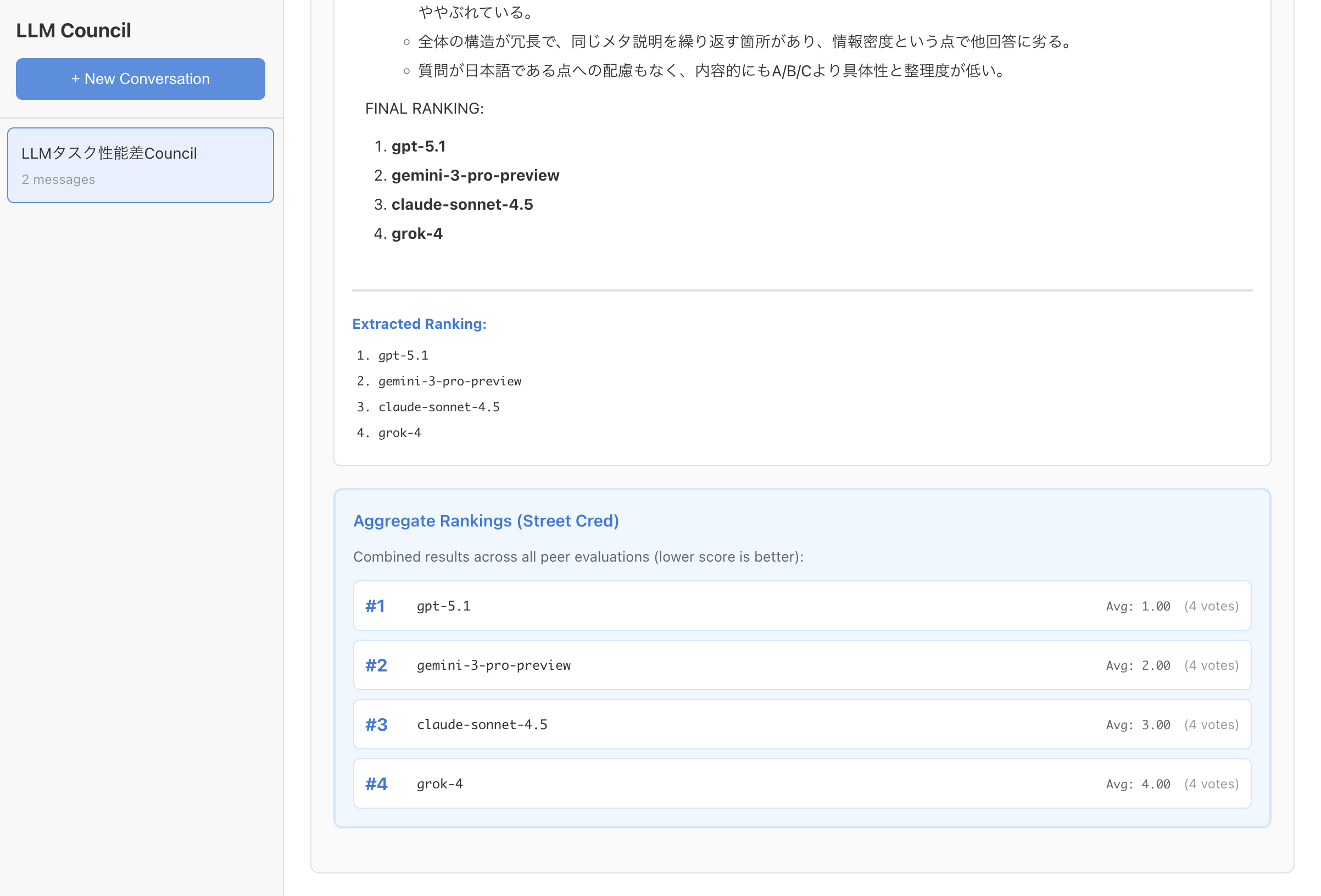Viewport: 1321px width, 896px height.
Task: Click the Combined results description text
Action: click(x=578, y=557)
